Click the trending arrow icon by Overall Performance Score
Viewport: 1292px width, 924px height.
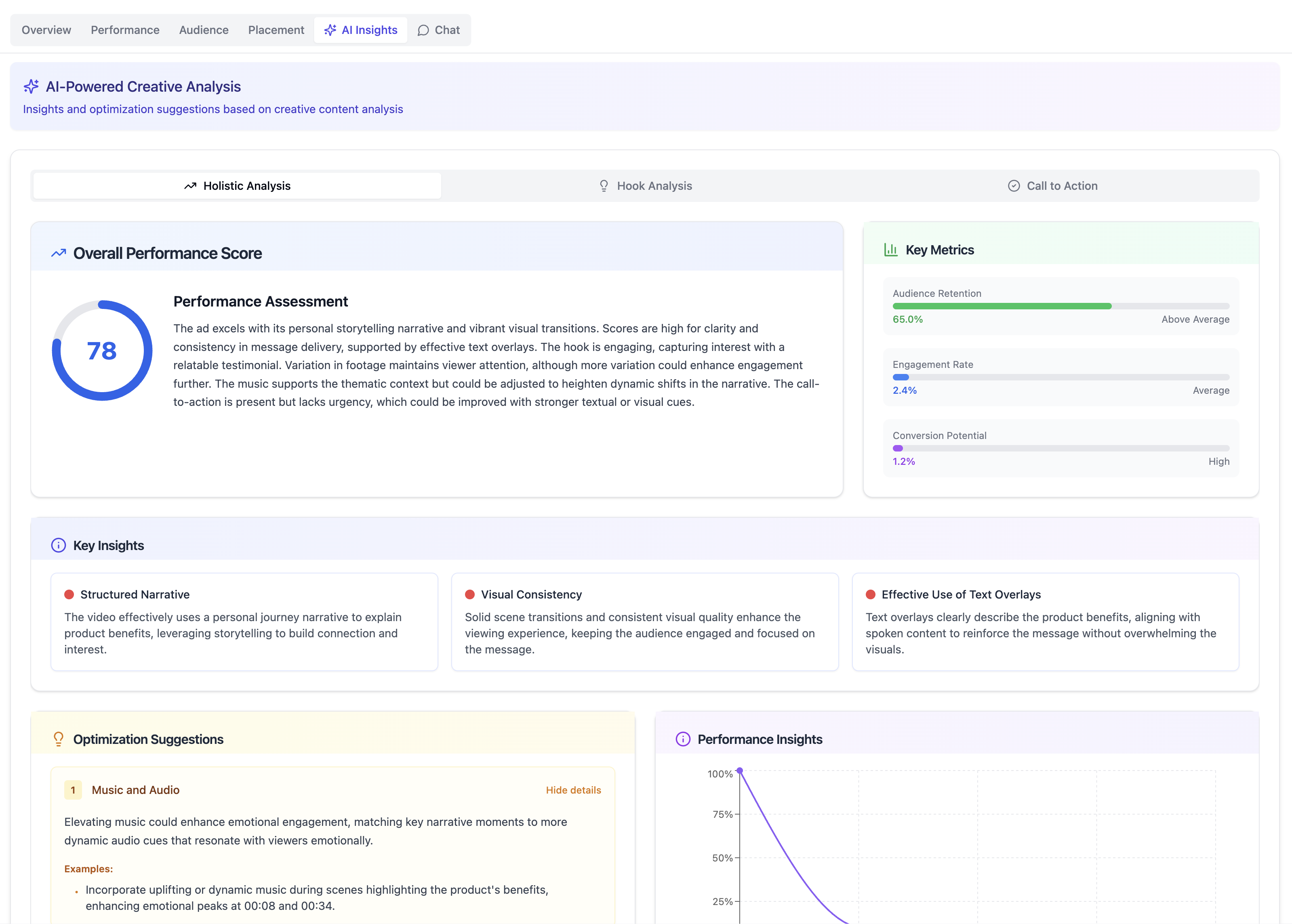[x=59, y=253]
